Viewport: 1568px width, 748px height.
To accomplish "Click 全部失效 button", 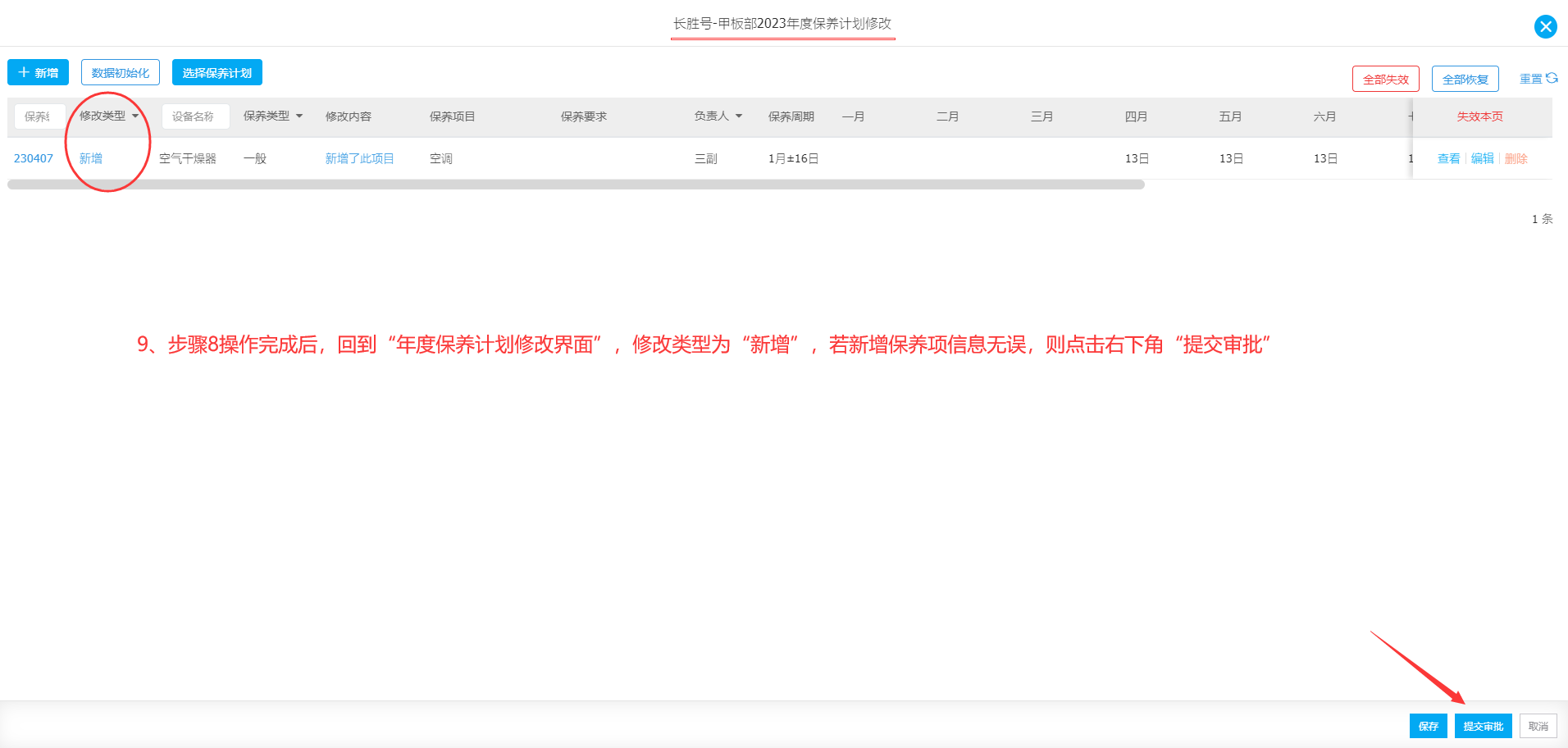I will pos(1385,79).
